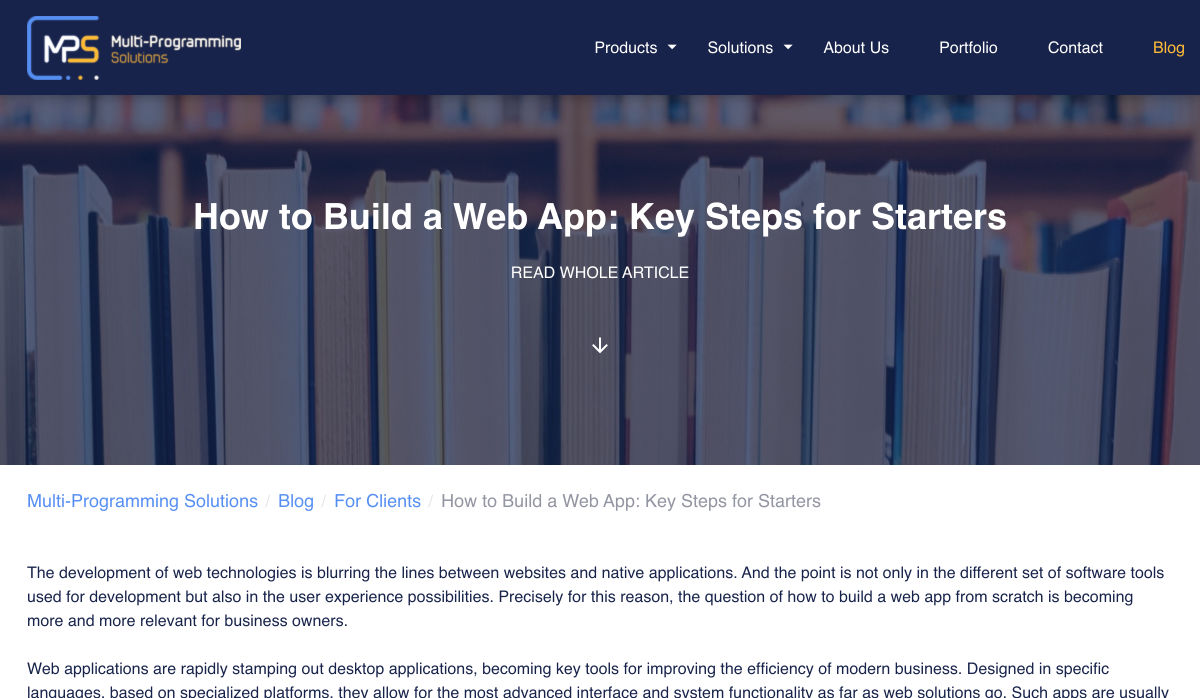Click the Multi-Programming Solutions header logo text

click(x=176, y=49)
